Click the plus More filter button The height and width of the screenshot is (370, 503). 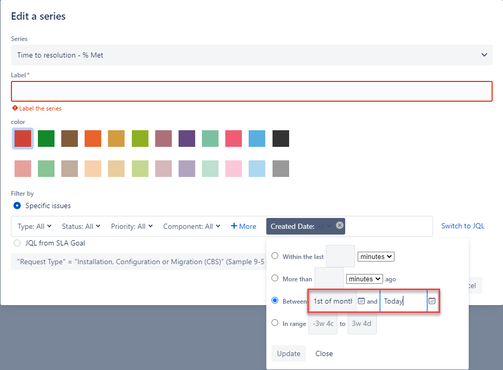coord(244,226)
